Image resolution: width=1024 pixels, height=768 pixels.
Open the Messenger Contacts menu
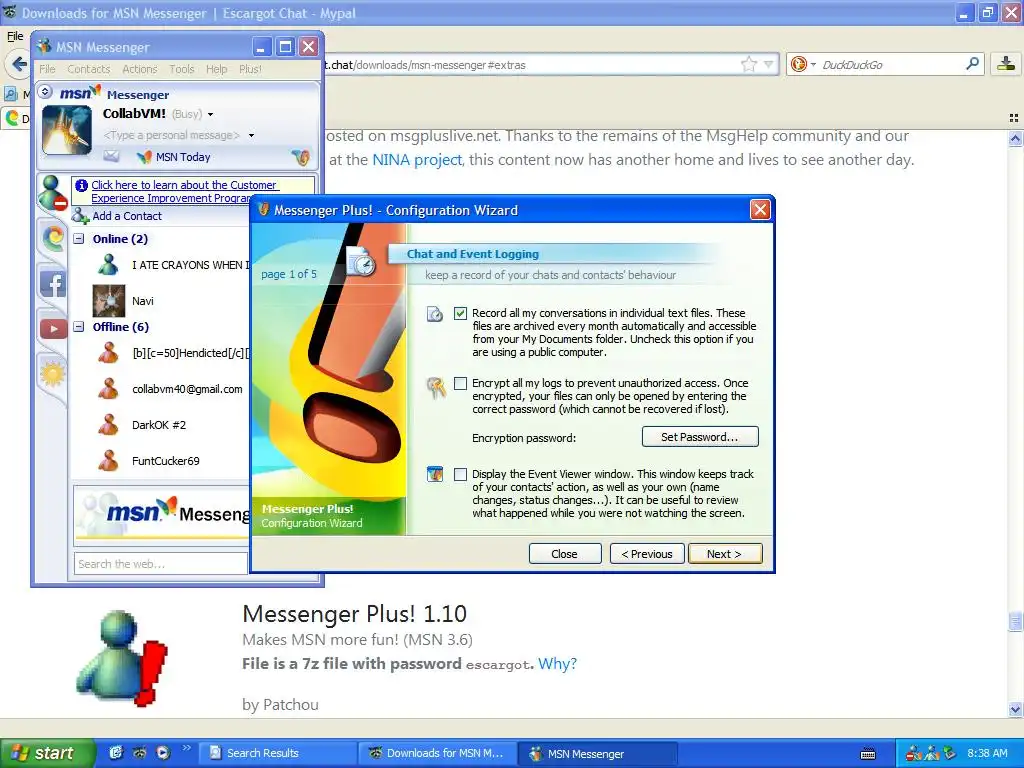click(x=88, y=69)
